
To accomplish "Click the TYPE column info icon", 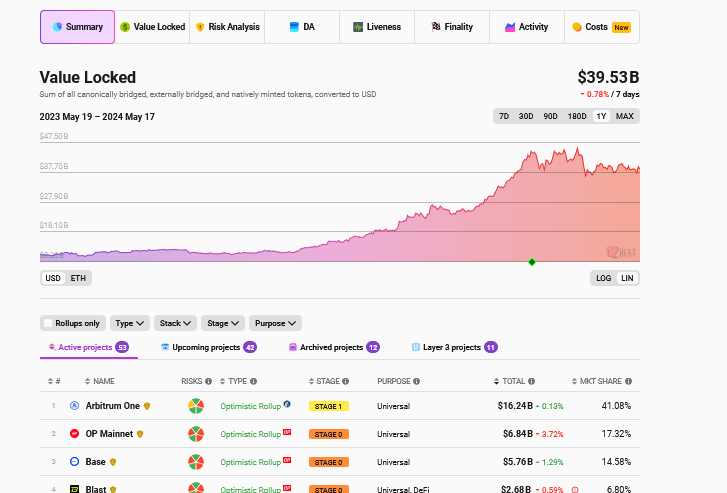I will coord(253,381).
